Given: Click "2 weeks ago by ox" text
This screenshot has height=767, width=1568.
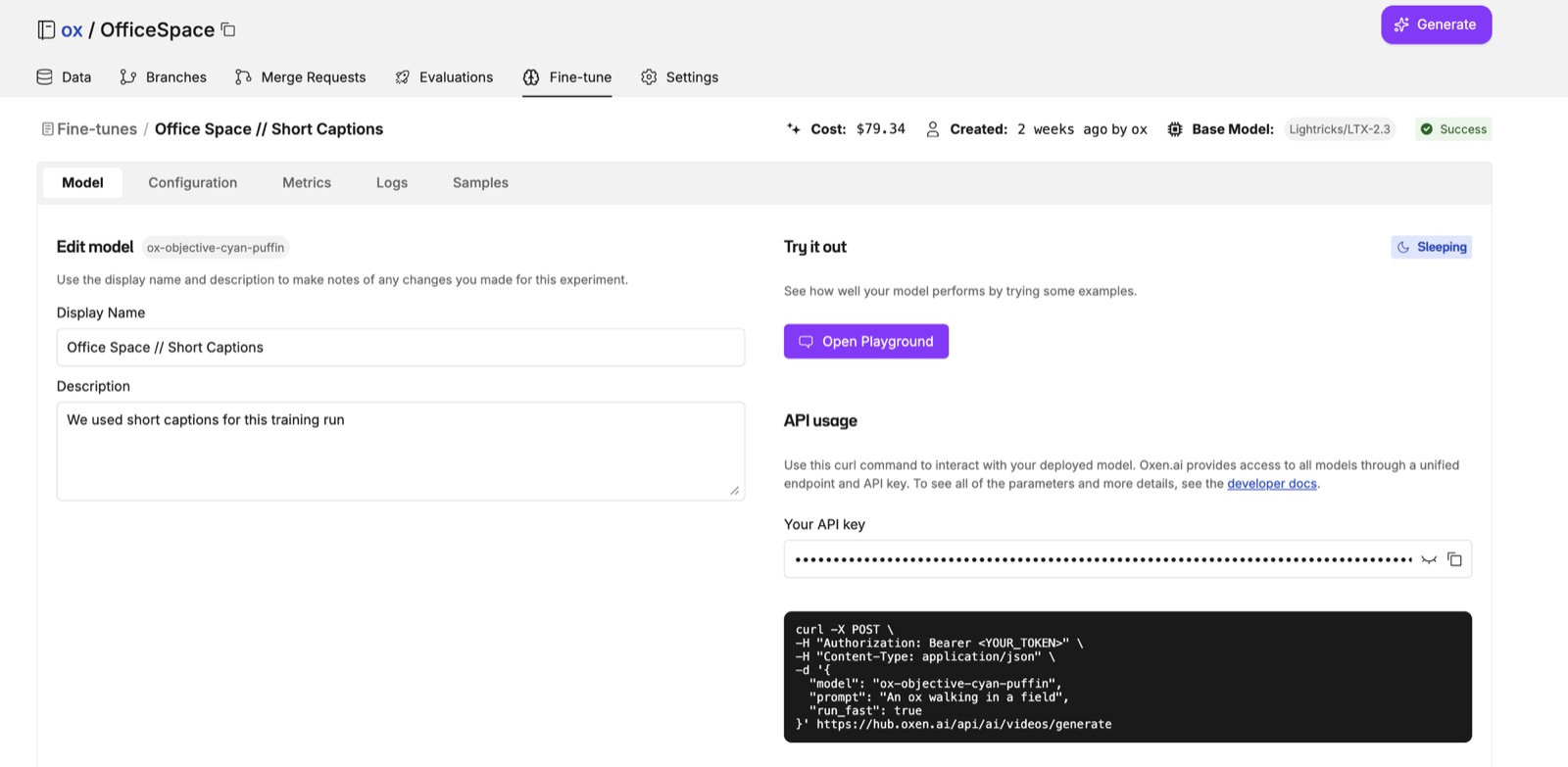Looking at the screenshot, I should [1082, 128].
